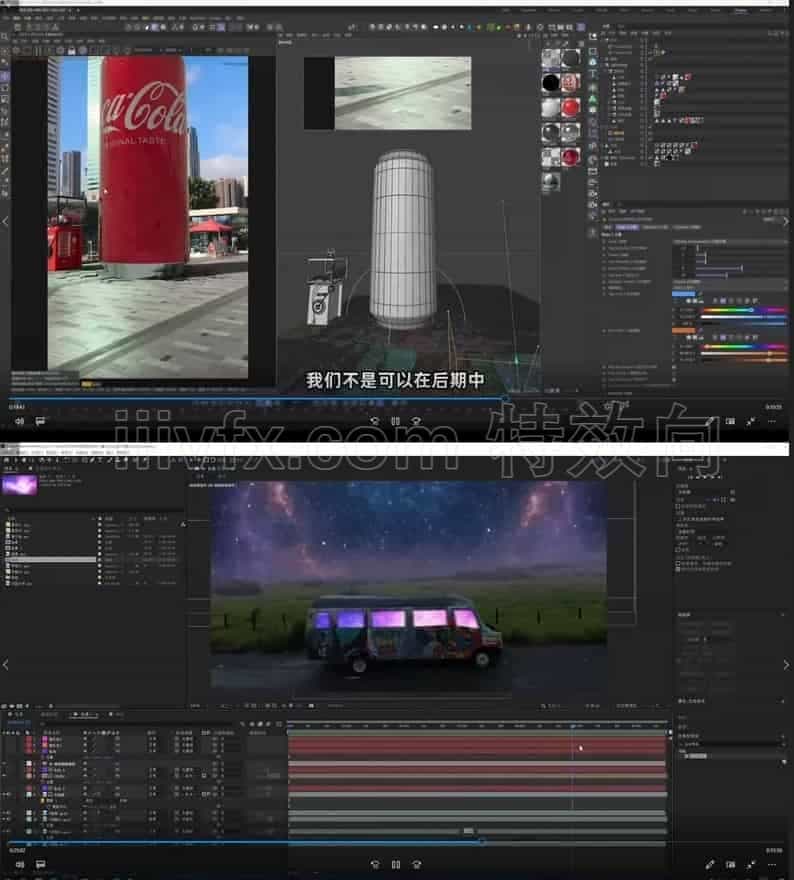
Task: Click the van in the composition preview
Action: (404, 633)
